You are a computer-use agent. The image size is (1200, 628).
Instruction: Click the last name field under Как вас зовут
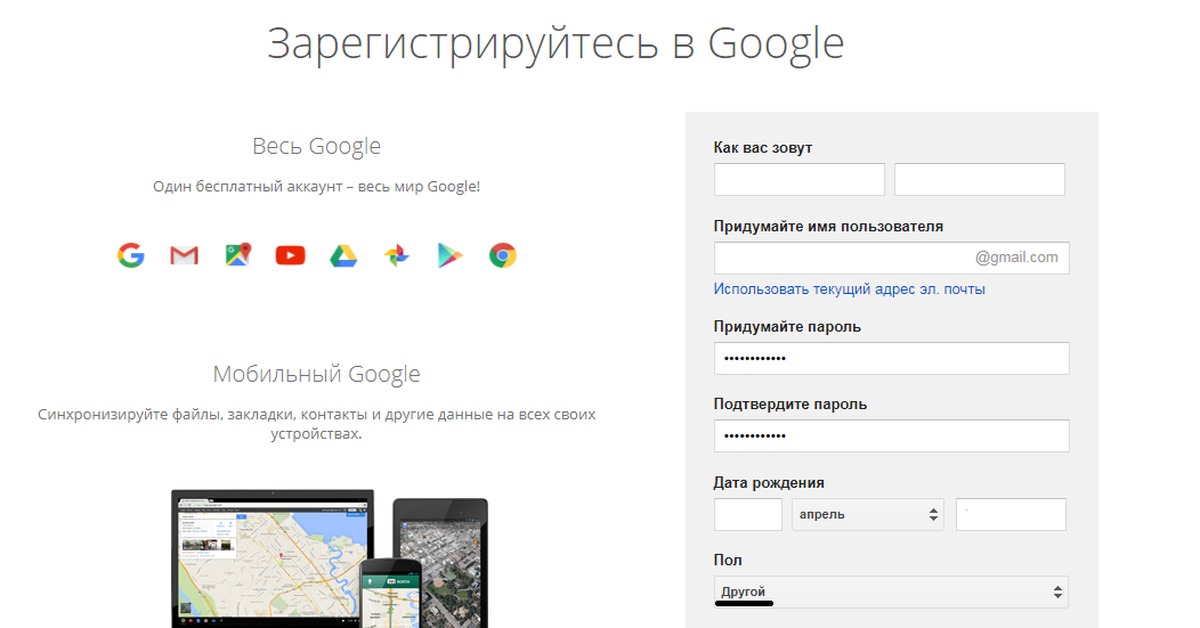pos(980,180)
